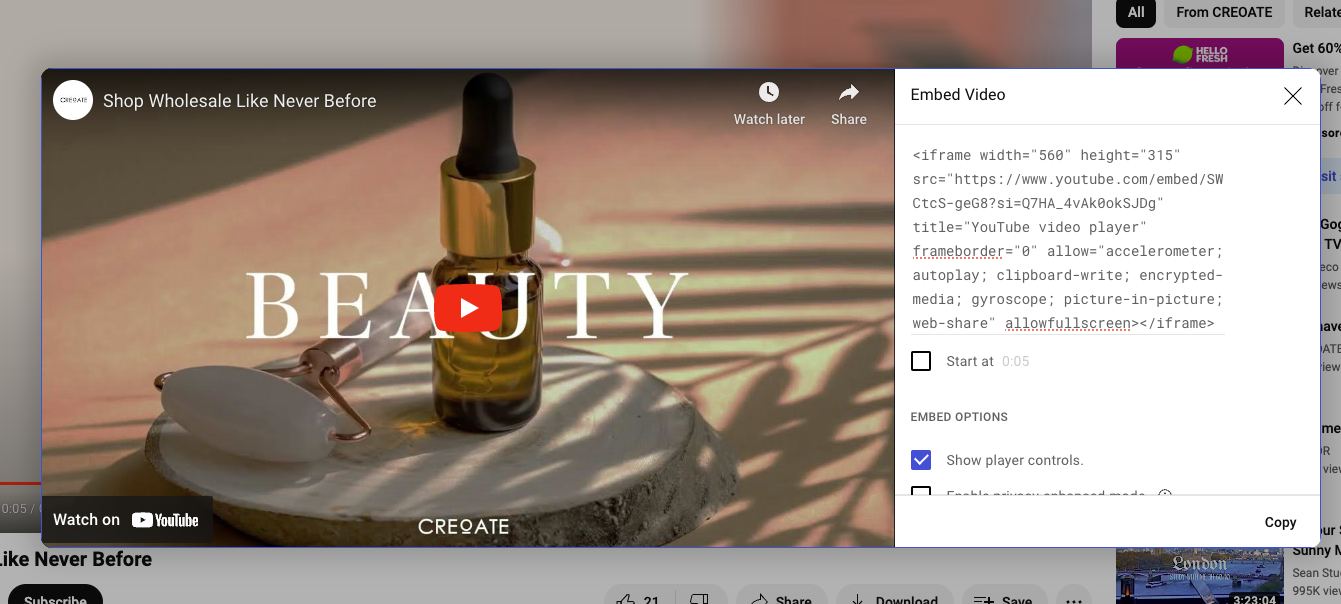
Task: Open the "Watch on YouTube" link
Action: pyautogui.click(x=126, y=520)
